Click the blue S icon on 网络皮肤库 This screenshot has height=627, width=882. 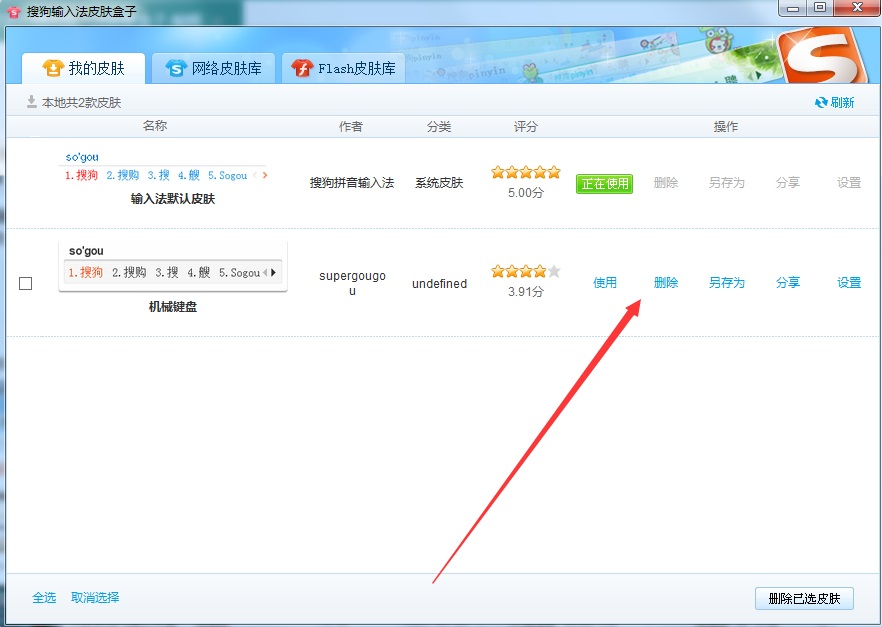(177, 68)
